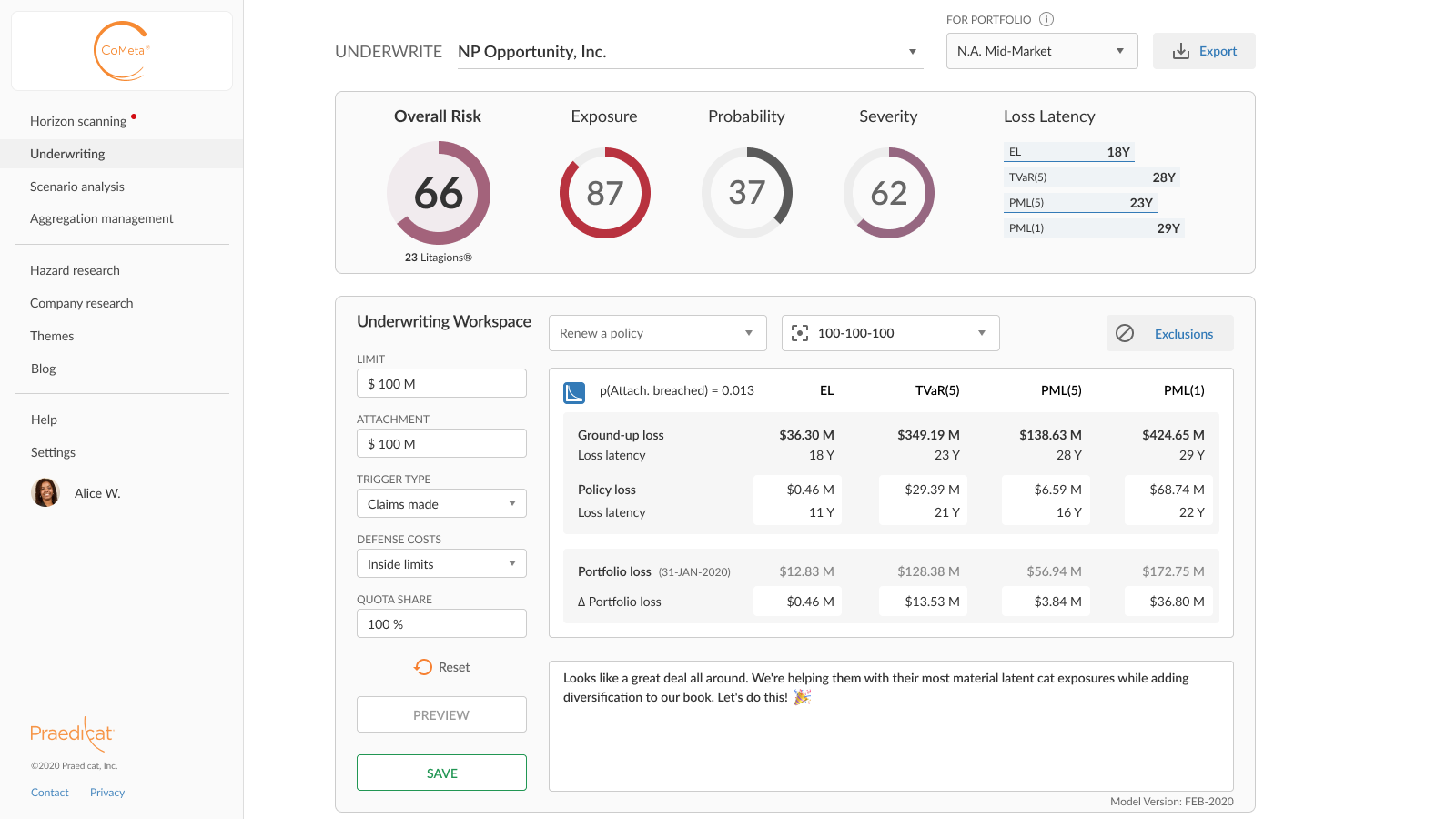Click the PML(1) 29Y loss latency bar

coord(1094,228)
